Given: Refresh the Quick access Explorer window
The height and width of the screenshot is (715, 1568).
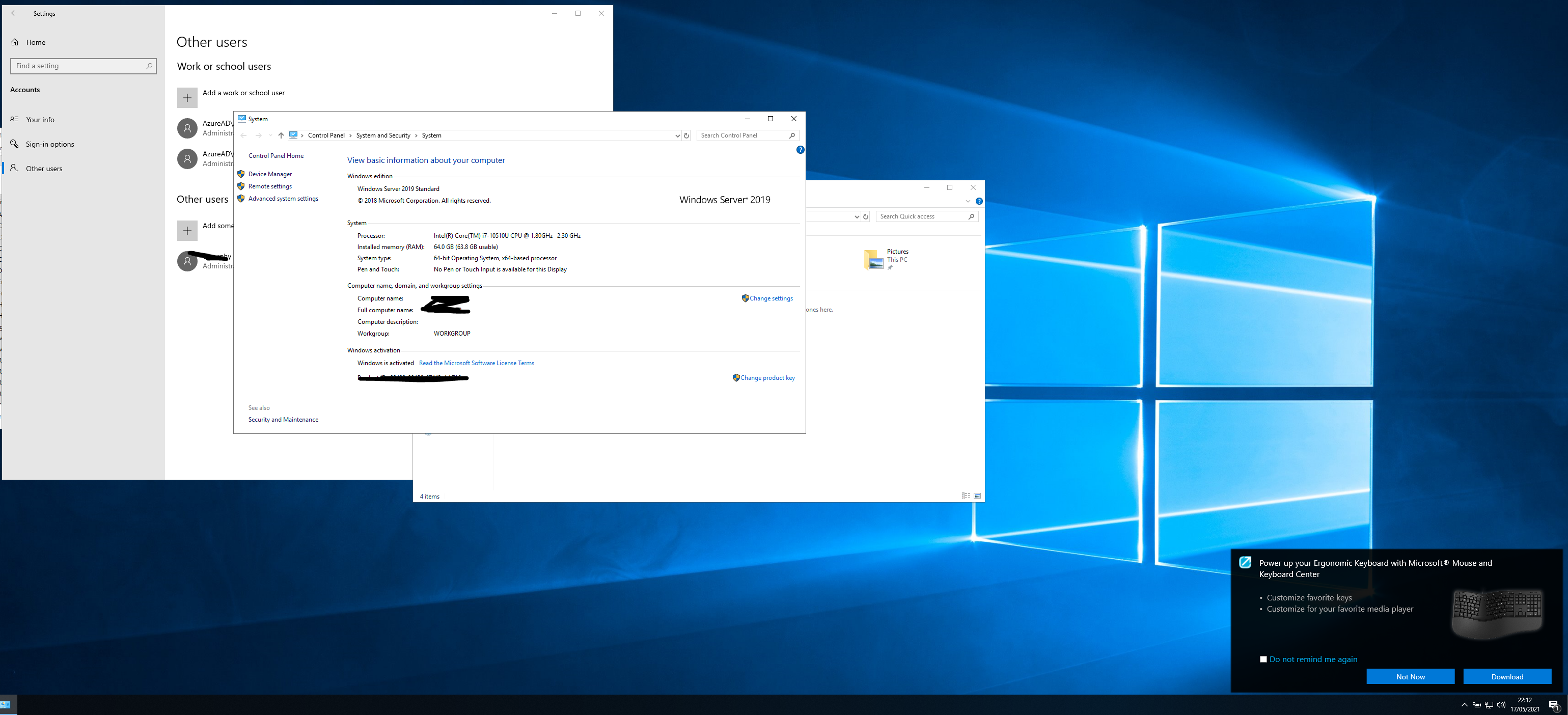Looking at the screenshot, I should coord(866,216).
